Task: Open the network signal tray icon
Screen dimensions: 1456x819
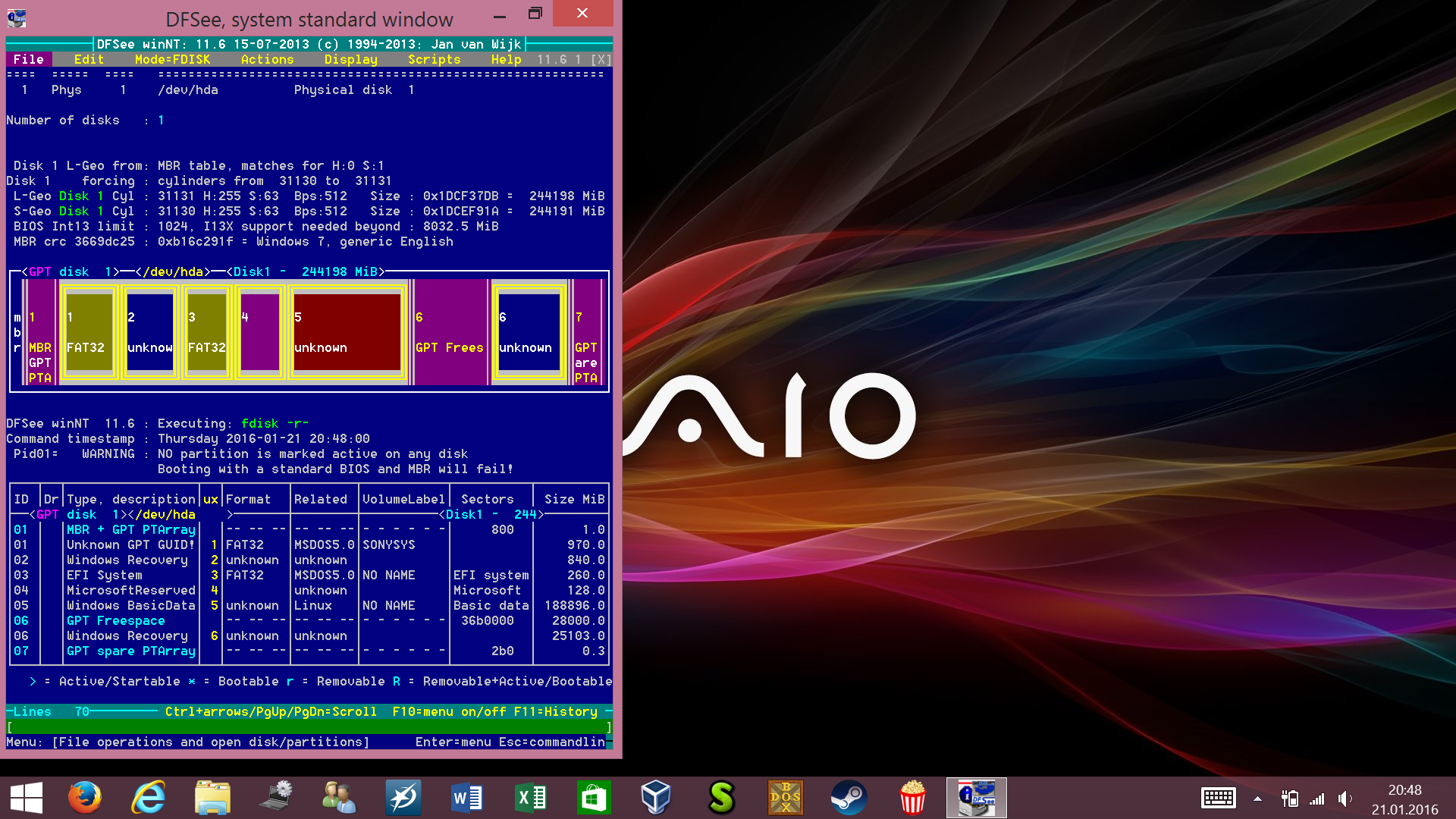Action: [1317, 798]
